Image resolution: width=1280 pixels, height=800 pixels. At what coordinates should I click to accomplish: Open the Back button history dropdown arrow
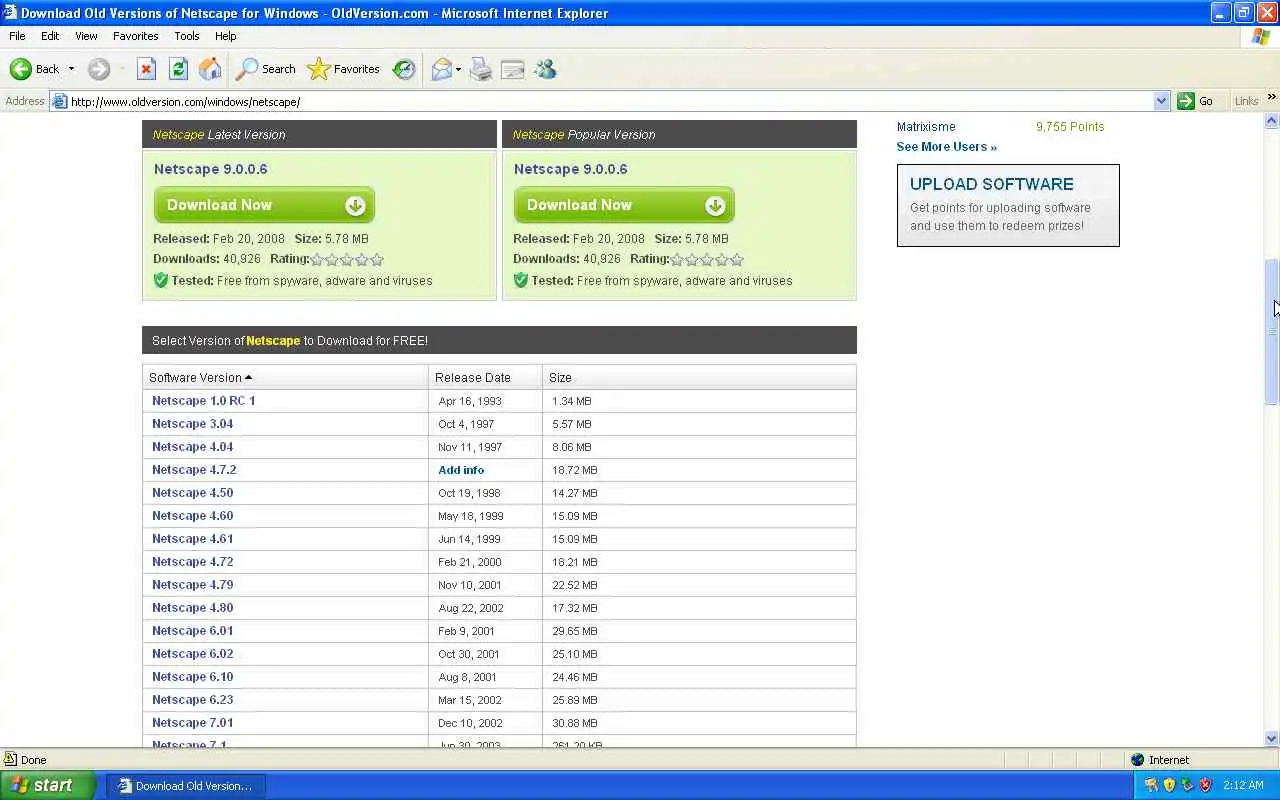coord(71,69)
